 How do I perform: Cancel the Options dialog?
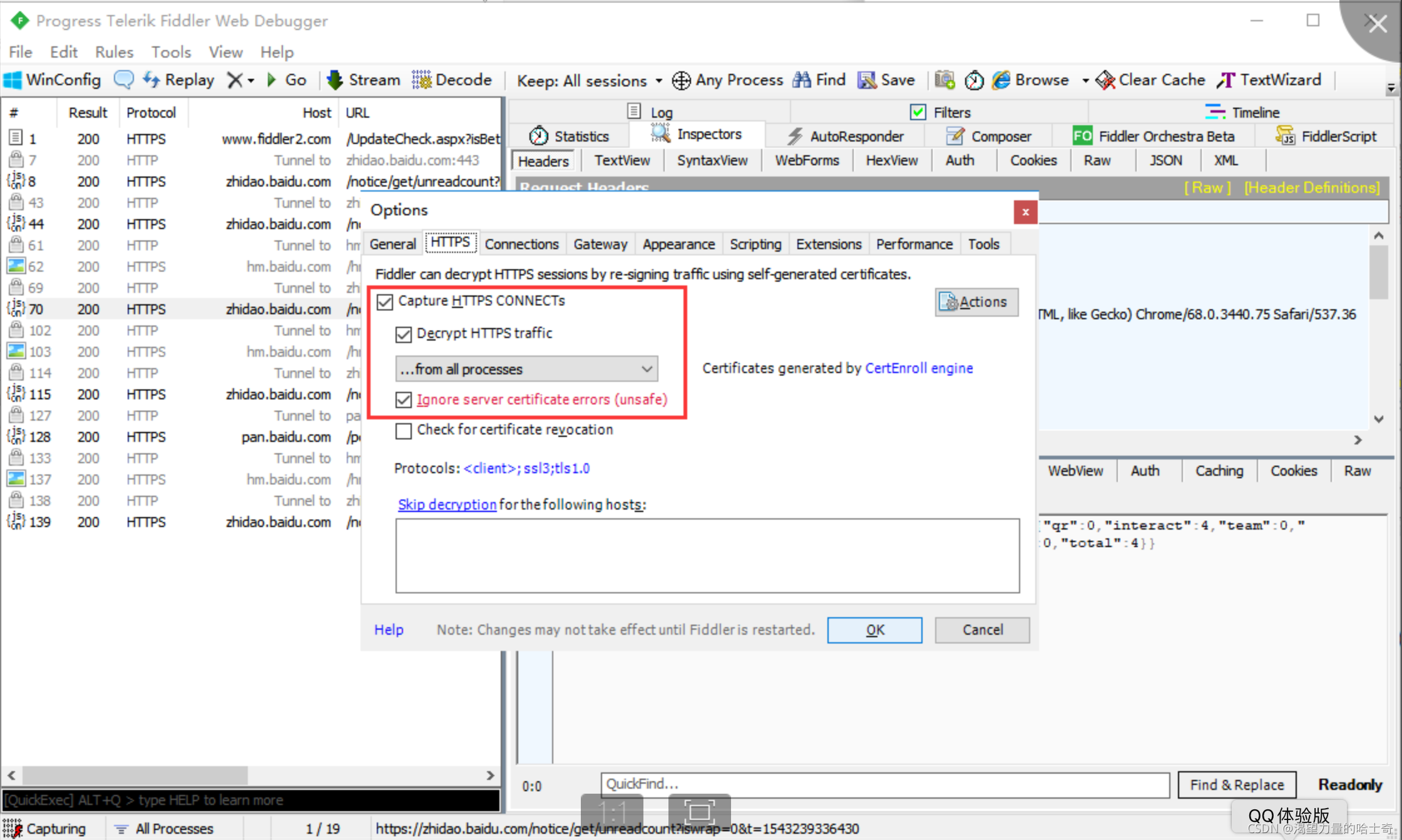pos(982,630)
